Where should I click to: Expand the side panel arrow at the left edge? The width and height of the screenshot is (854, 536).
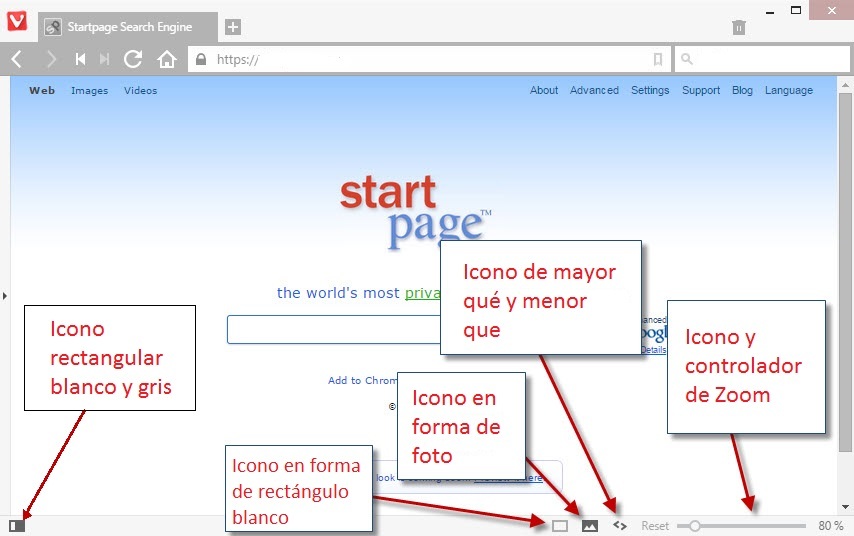(x=4, y=296)
